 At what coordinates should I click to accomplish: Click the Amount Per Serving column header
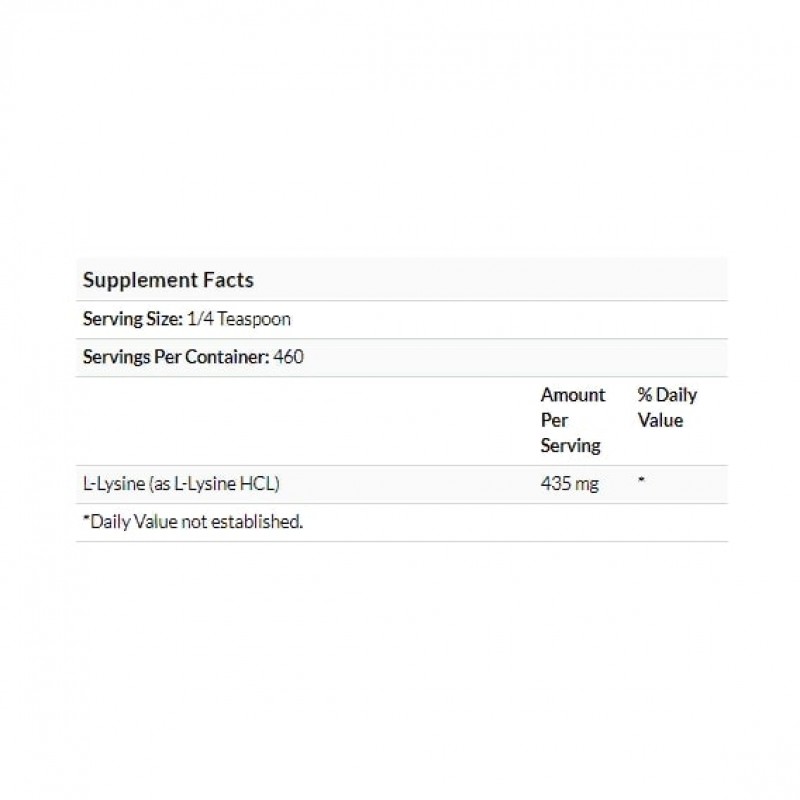(x=572, y=420)
